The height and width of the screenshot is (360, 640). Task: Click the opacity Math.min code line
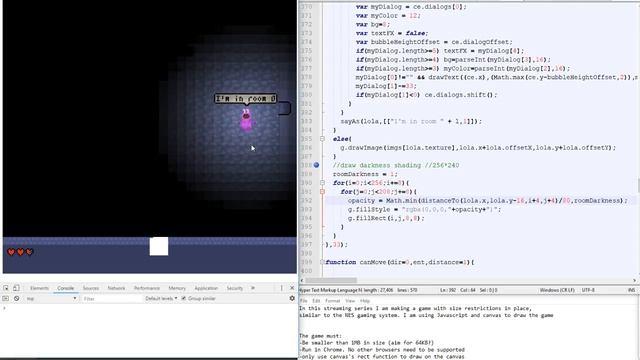point(488,201)
